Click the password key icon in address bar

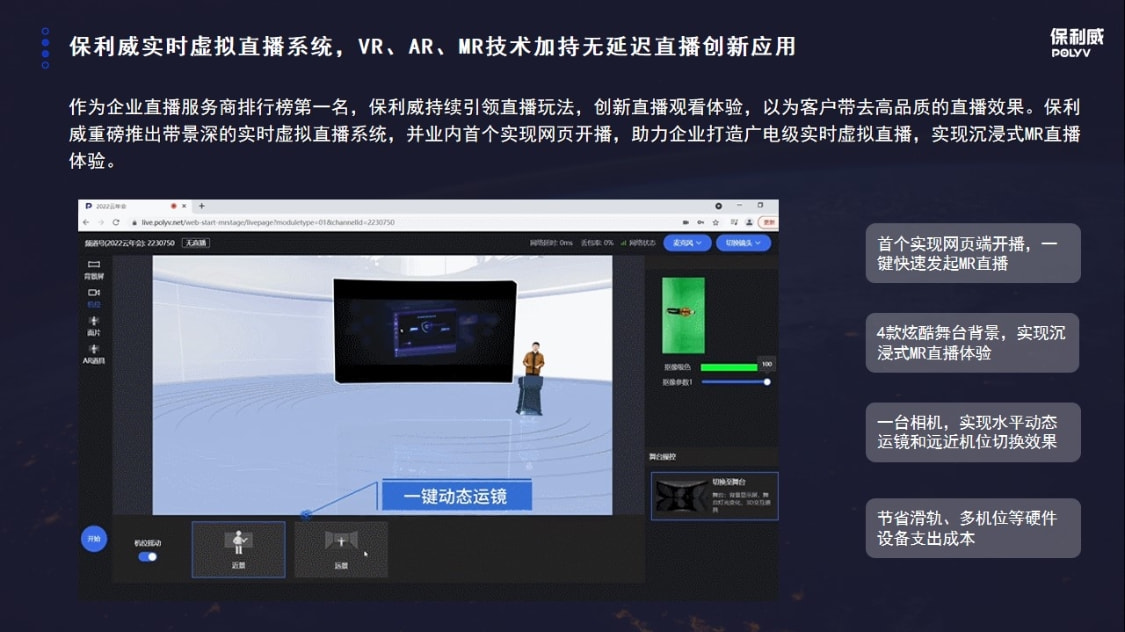click(701, 222)
